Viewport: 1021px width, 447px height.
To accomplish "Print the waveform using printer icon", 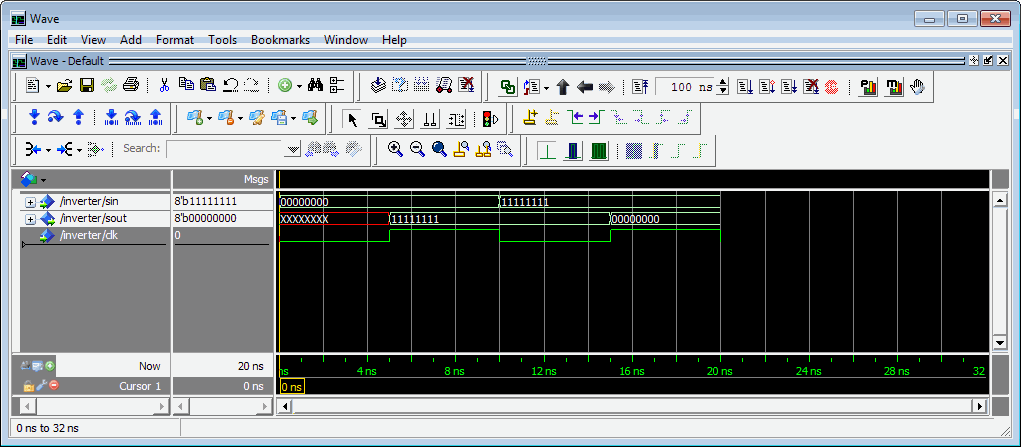I will [131, 85].
